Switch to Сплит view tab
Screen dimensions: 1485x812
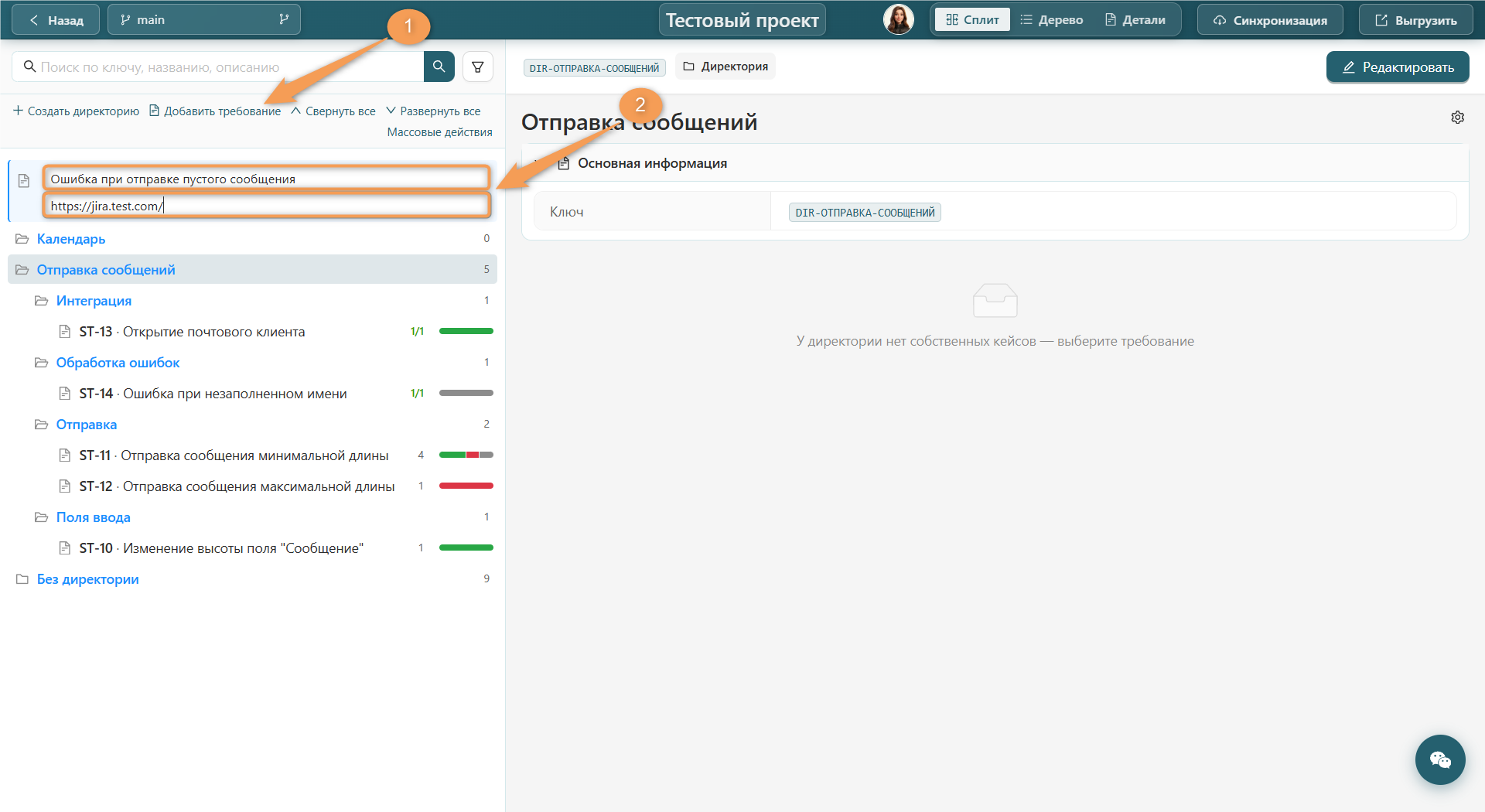[972, 20]
